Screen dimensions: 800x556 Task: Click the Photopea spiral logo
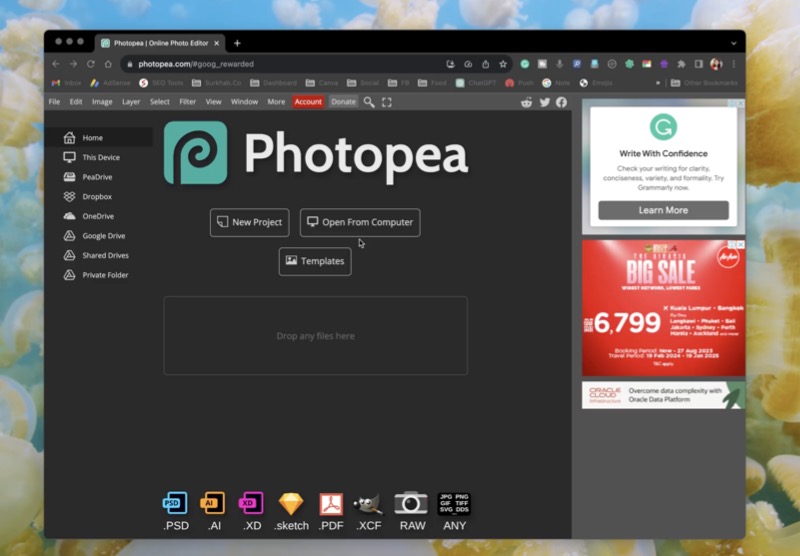pos(195,153)
